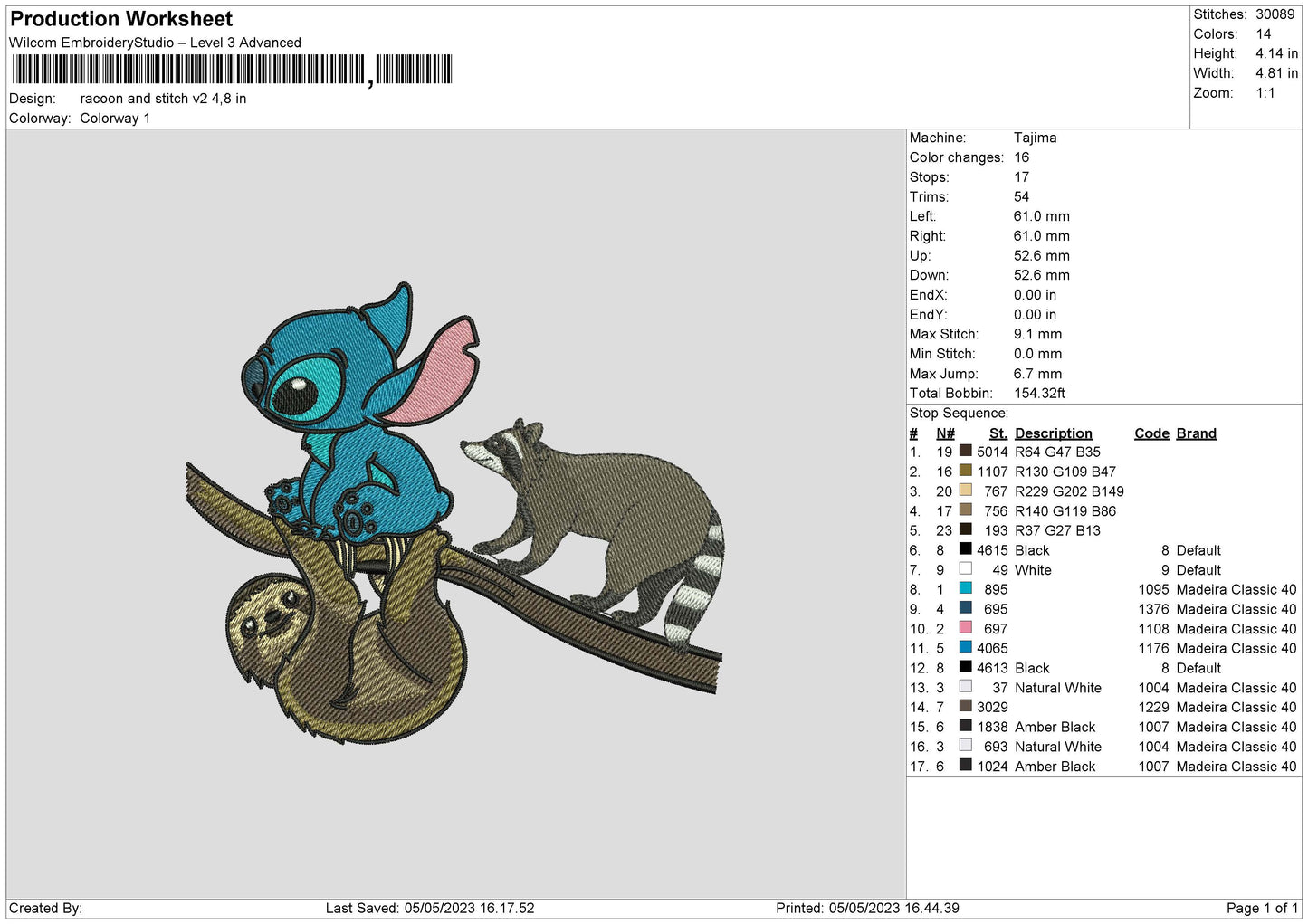Viewport: 1308px width, 924px height.
Task: Click the black swatch in stop 6 row
Action: pos(965,549)
